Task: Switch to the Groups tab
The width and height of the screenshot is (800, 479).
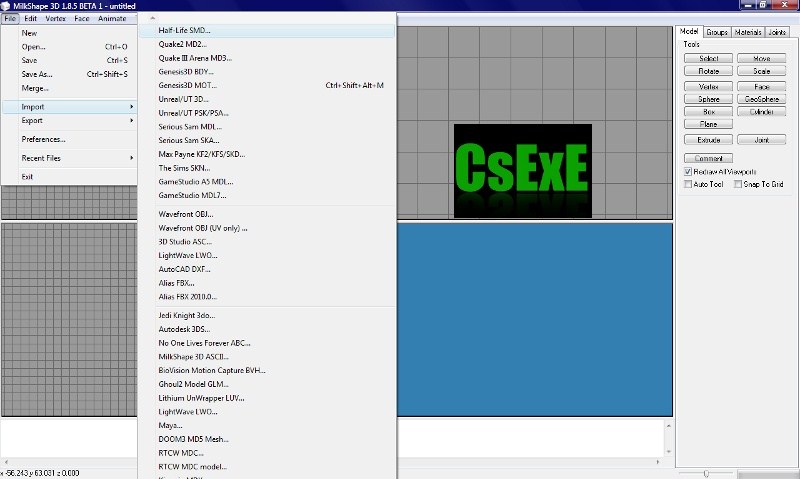Action: (x=717, y=32)
